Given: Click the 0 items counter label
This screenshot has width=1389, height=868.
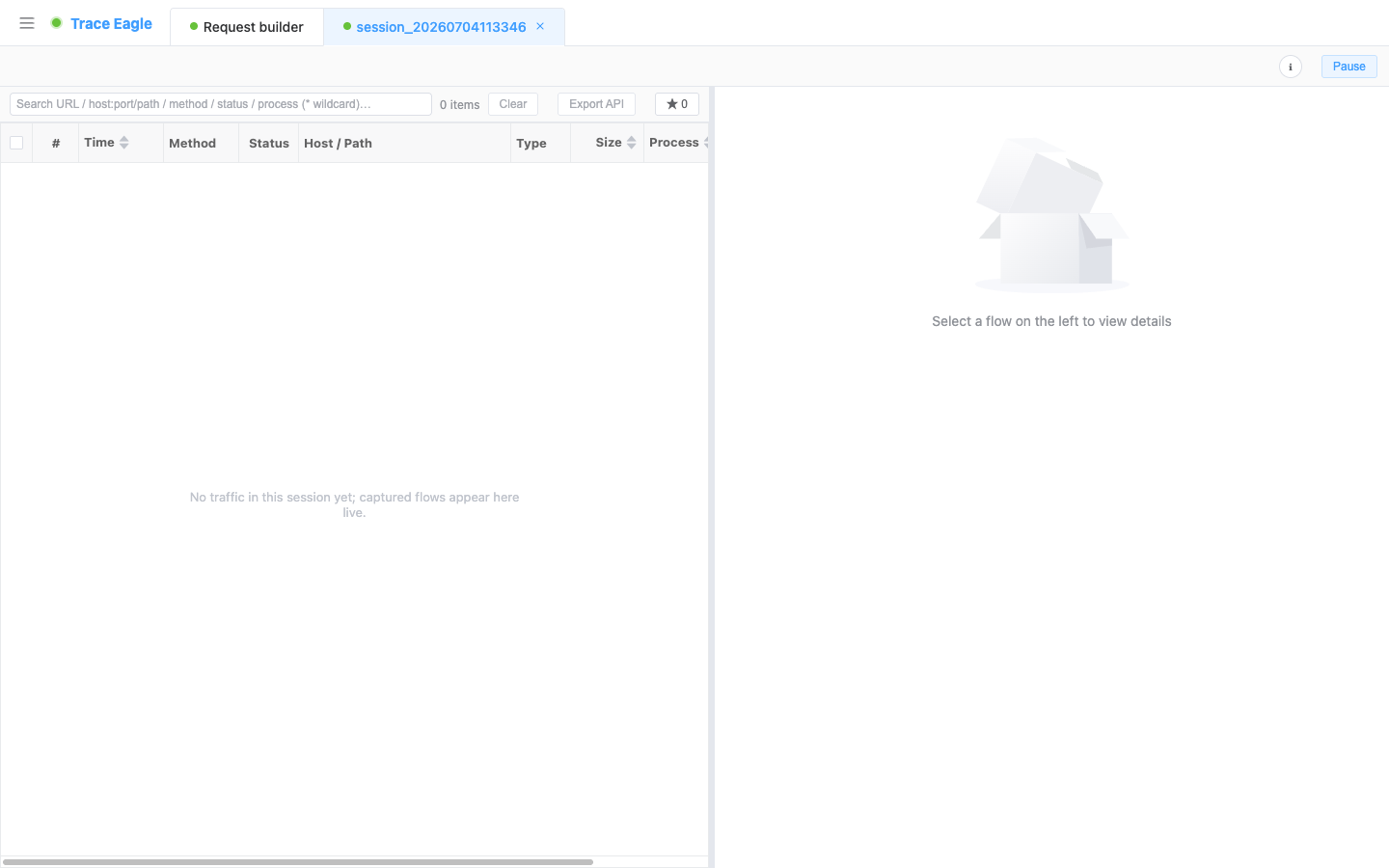Looking at the screenshot, I should (x=459, y=104).
